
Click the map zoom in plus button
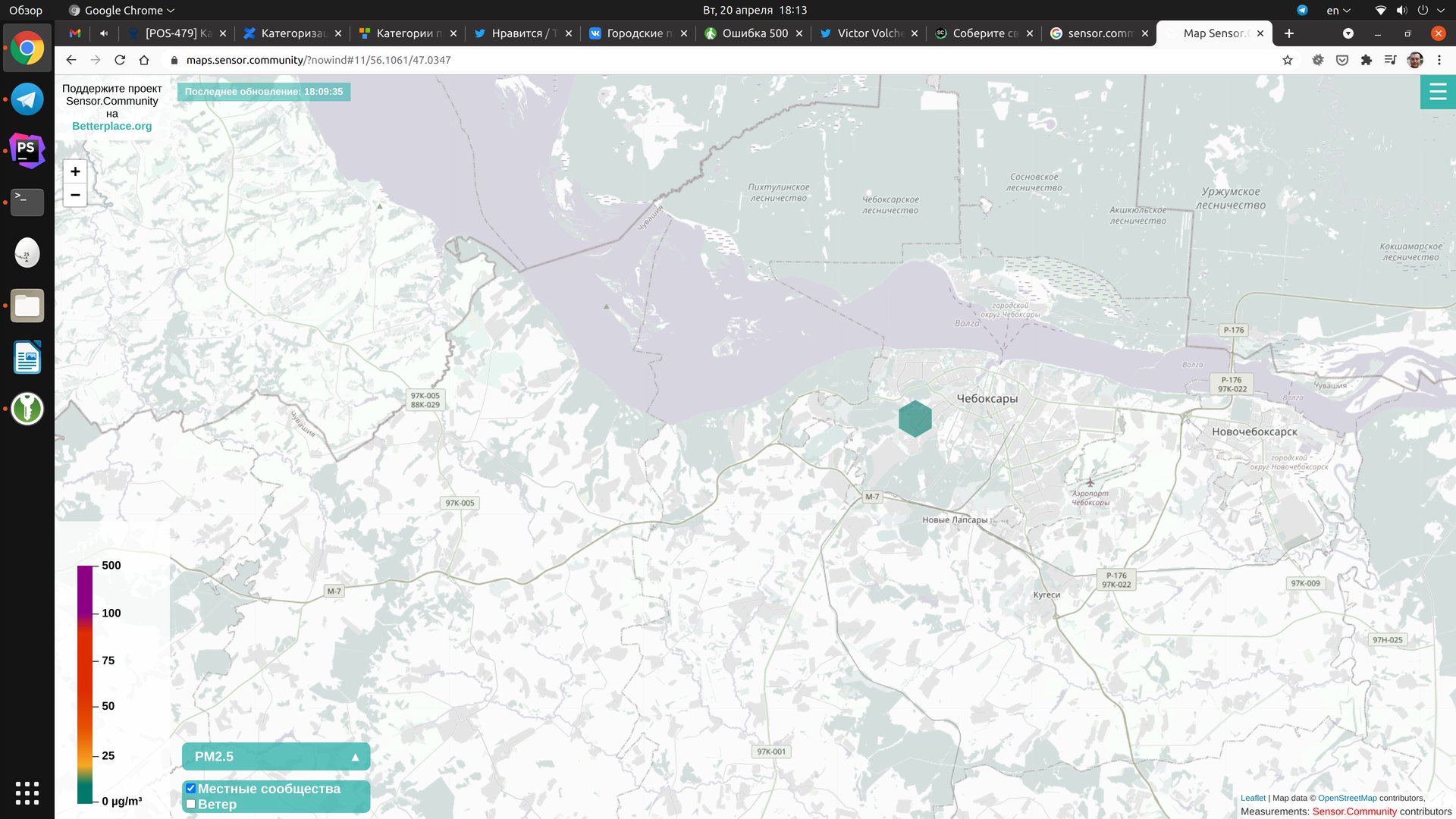pos(75,171)
